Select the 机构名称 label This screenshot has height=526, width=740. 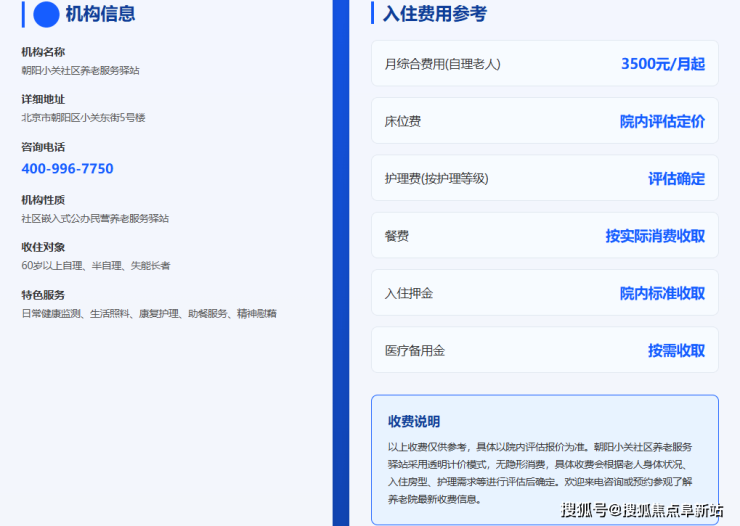(43, 52)
